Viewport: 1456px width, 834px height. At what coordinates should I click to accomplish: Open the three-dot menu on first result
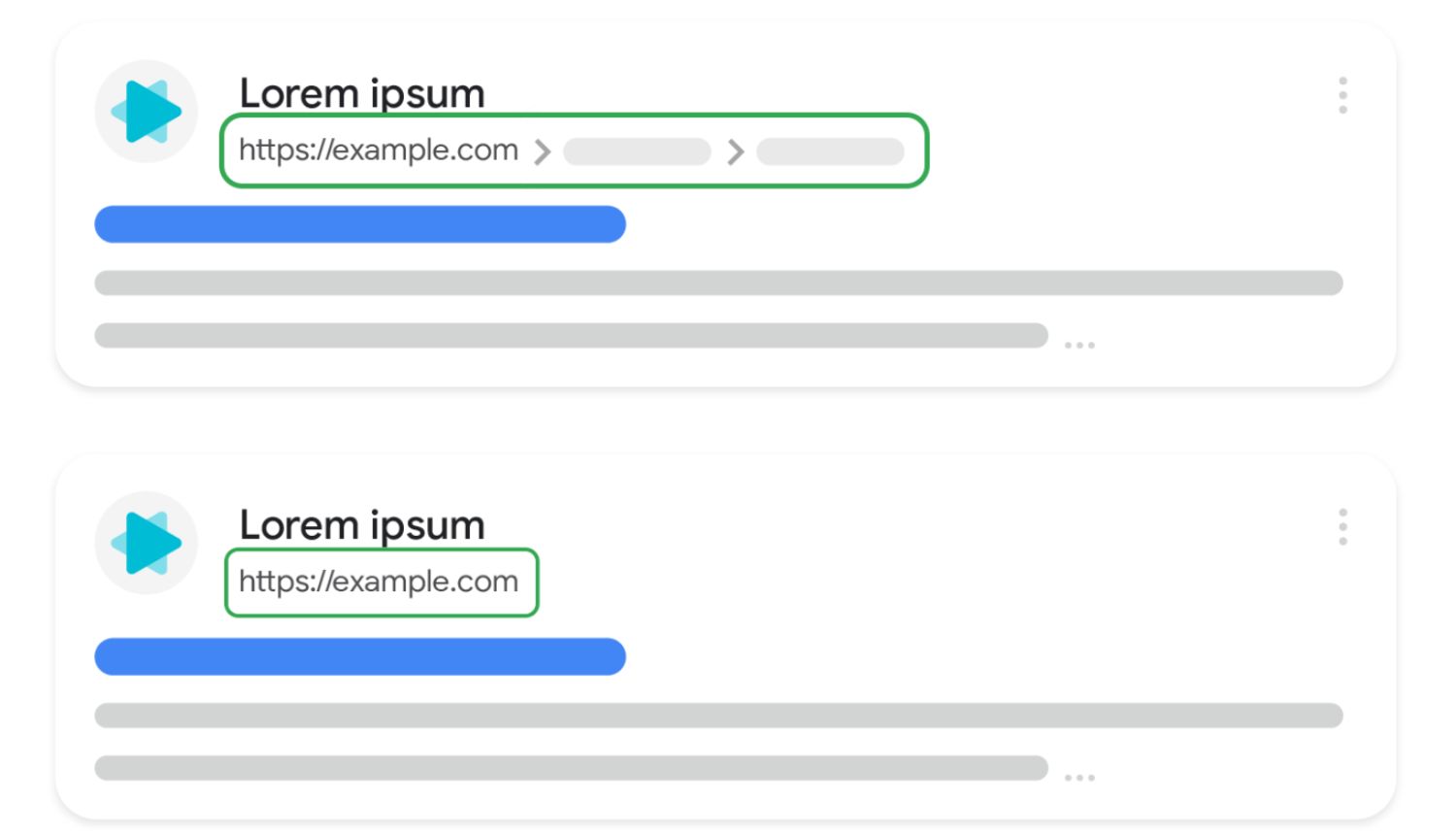(x=1342, y=95)
